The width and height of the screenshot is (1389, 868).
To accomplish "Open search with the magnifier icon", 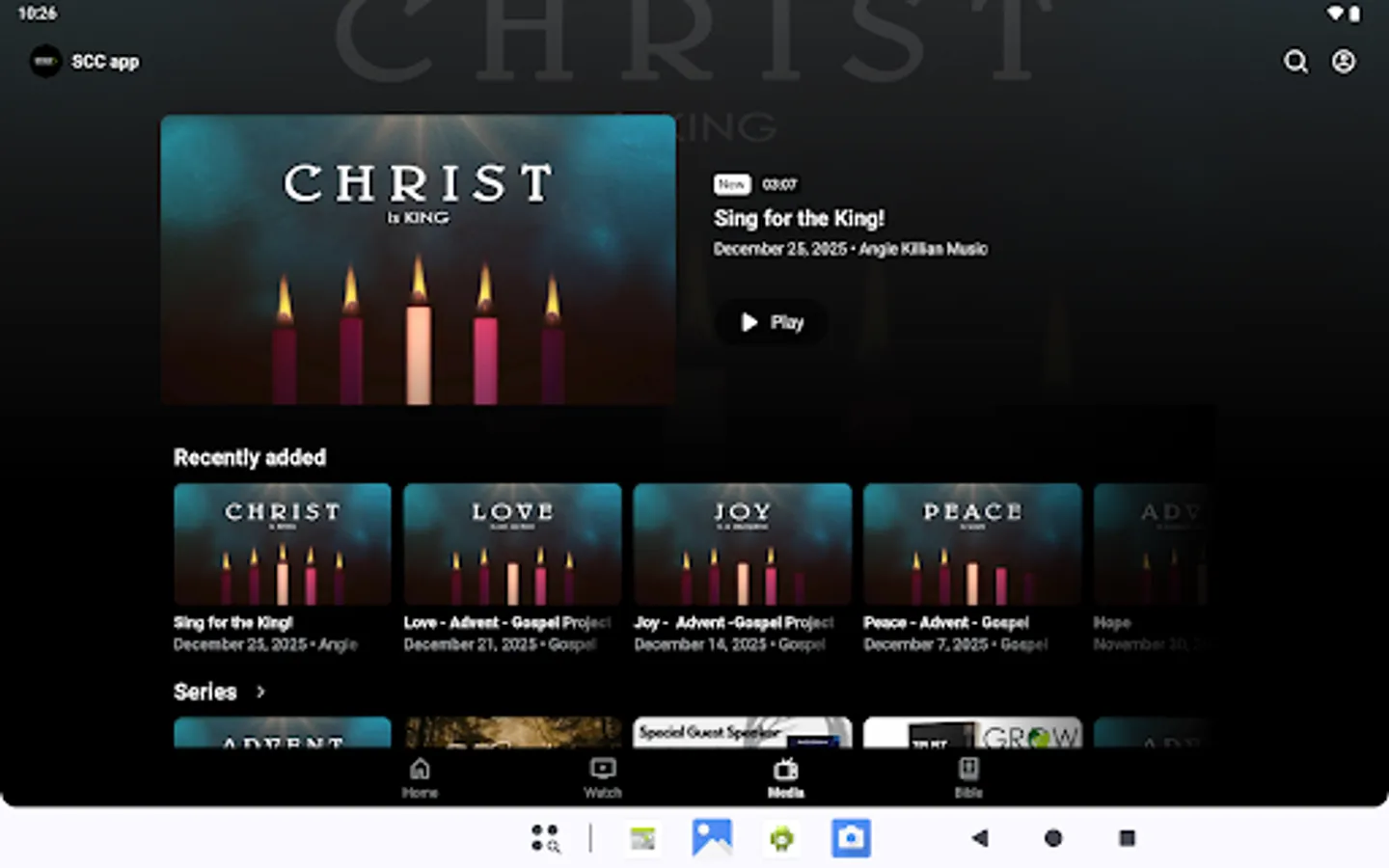I will tap(1295, 62).
